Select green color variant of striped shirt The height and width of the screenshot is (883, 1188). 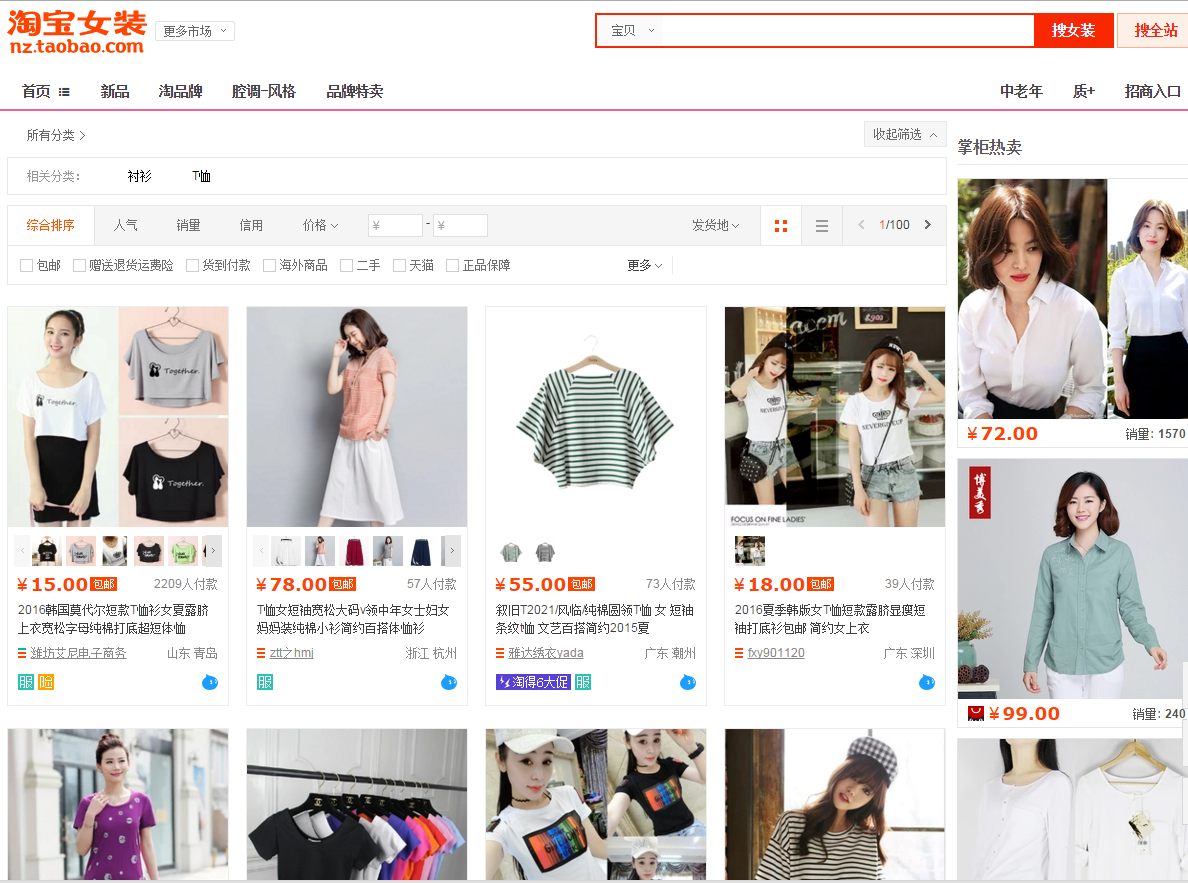click(511, 552)
